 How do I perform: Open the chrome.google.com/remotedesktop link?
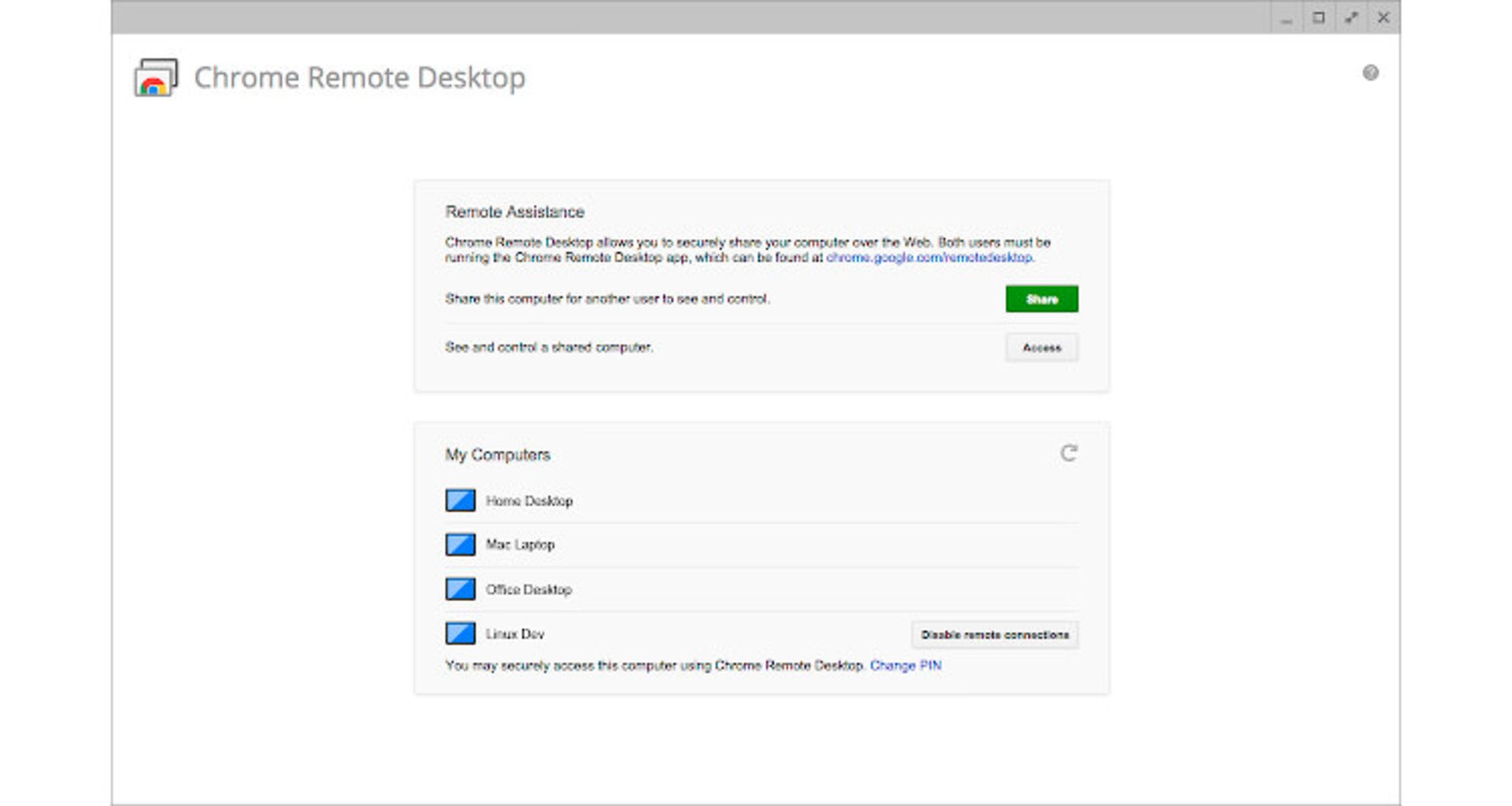point(929,257)
